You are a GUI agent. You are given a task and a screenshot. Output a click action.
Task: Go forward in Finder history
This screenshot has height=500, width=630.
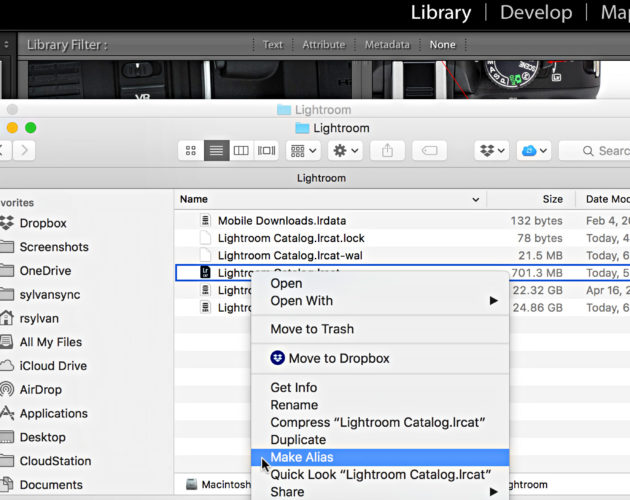[x=24, y=151]
